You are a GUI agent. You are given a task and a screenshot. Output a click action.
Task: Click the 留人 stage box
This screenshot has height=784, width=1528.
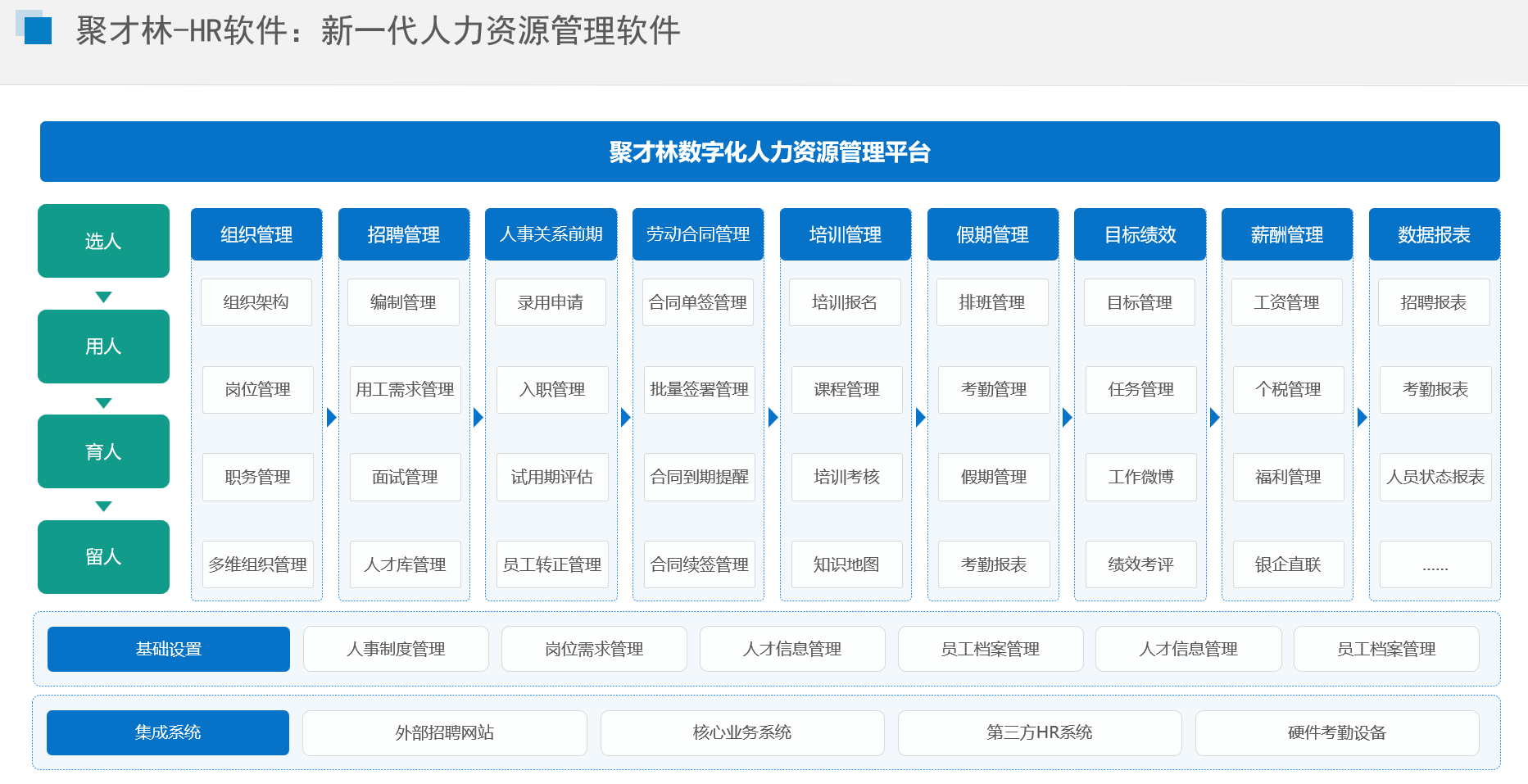[x=103, y=557]
